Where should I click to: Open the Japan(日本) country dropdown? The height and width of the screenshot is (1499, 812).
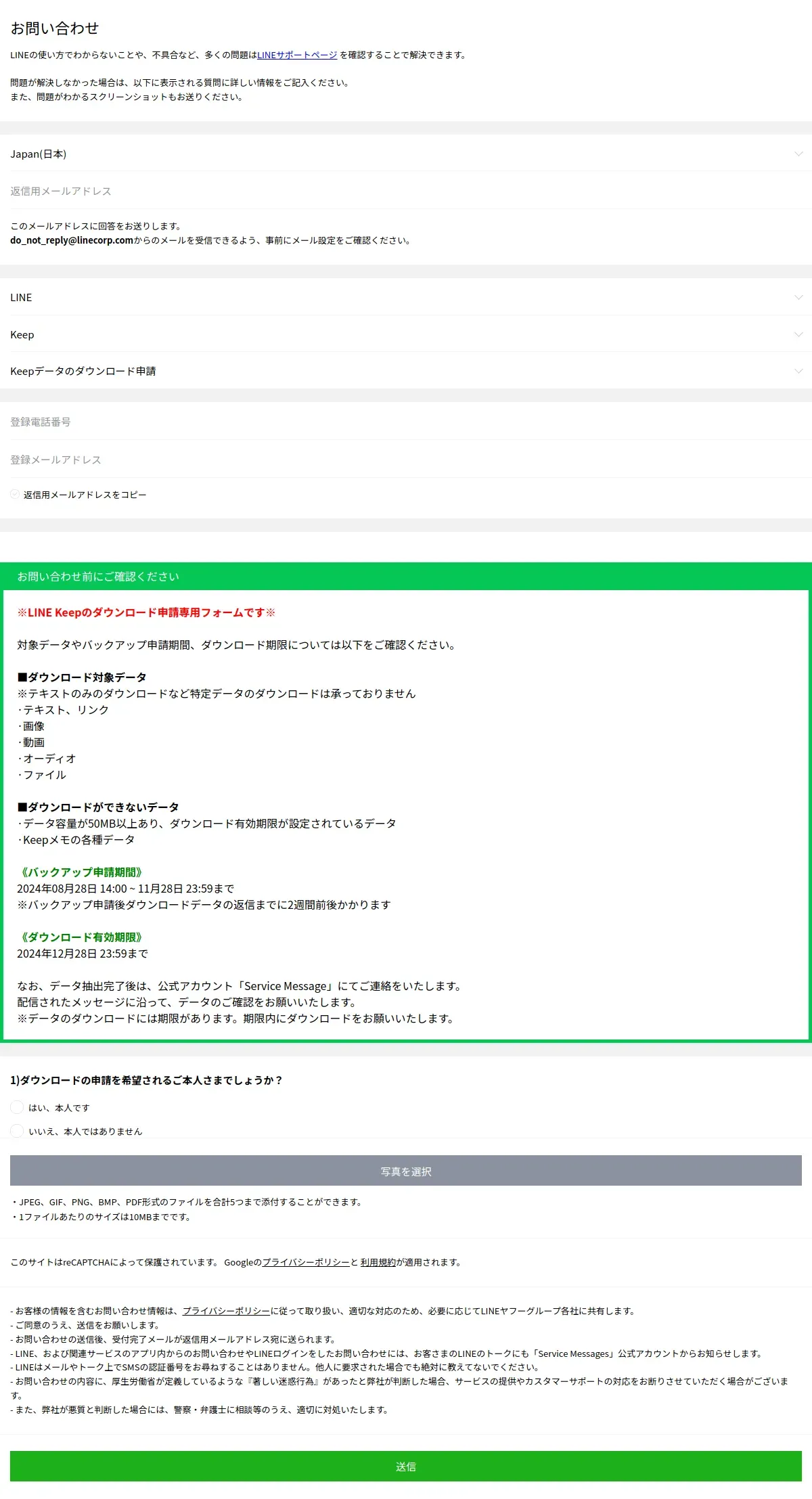[406, 154]
